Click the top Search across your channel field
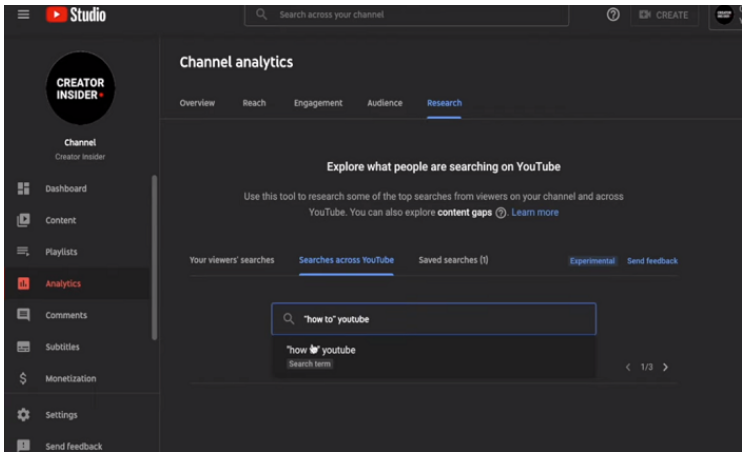743x454 pixels. click(x=407, y=15)
